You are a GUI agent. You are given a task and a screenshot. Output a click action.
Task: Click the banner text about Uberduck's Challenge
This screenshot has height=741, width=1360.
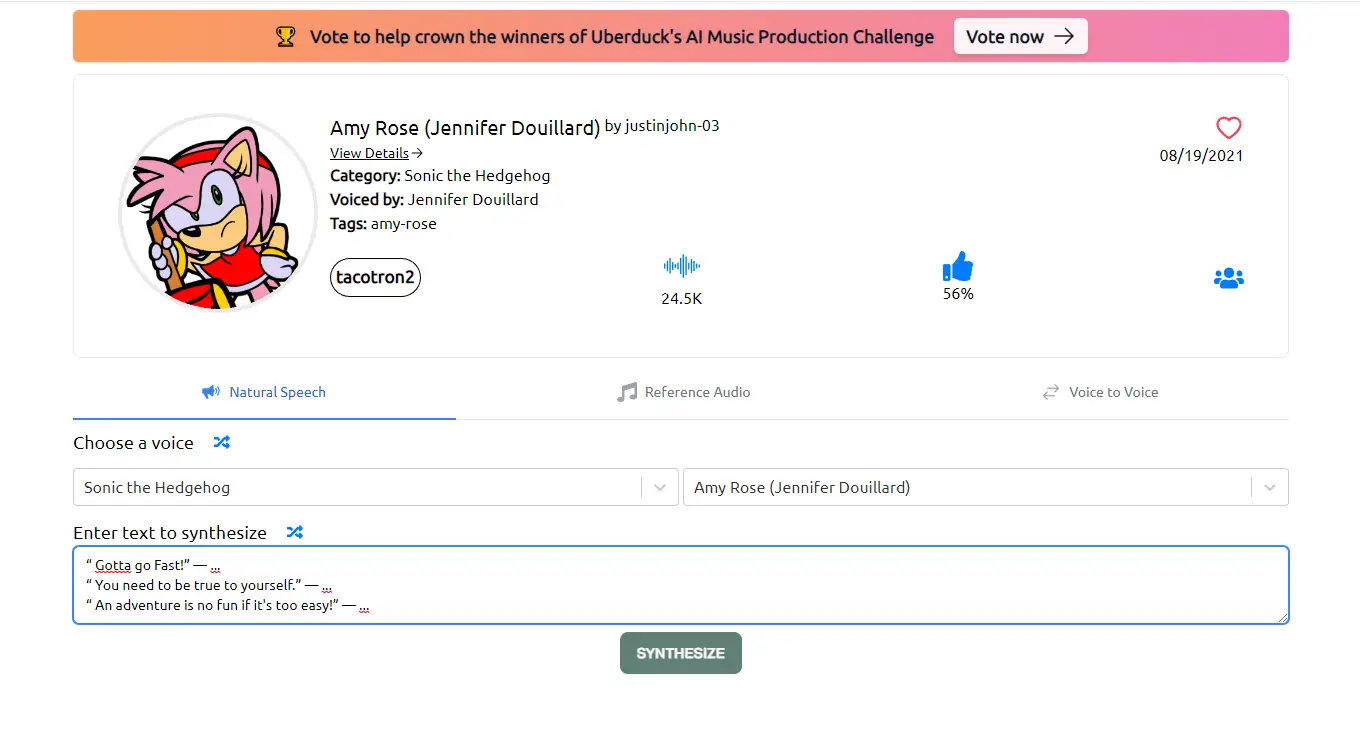click(x=622, y=37)
